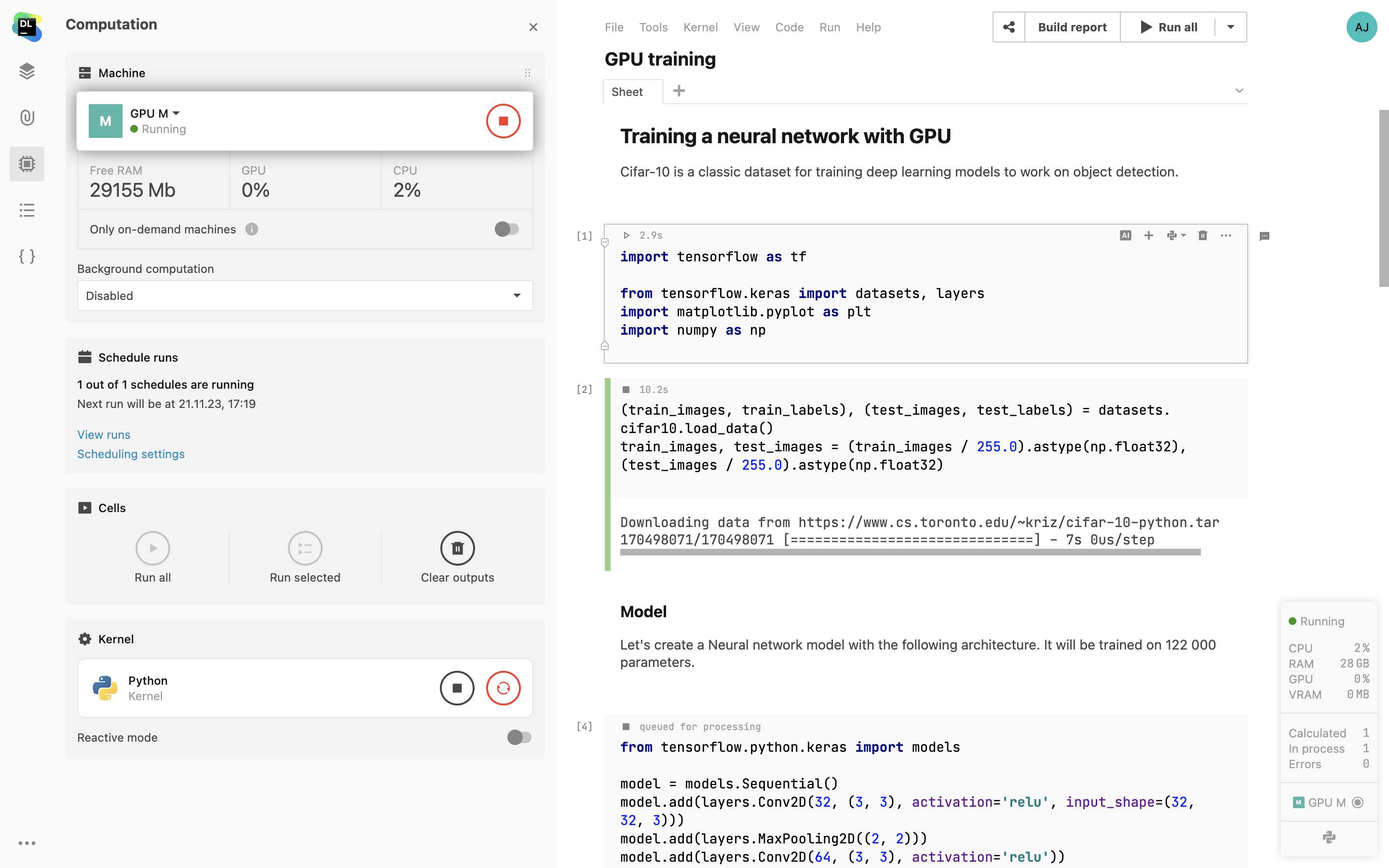Click the Clear outputs trash icon
Screen dimensions: 1389x868
click(x=457, y=548)
